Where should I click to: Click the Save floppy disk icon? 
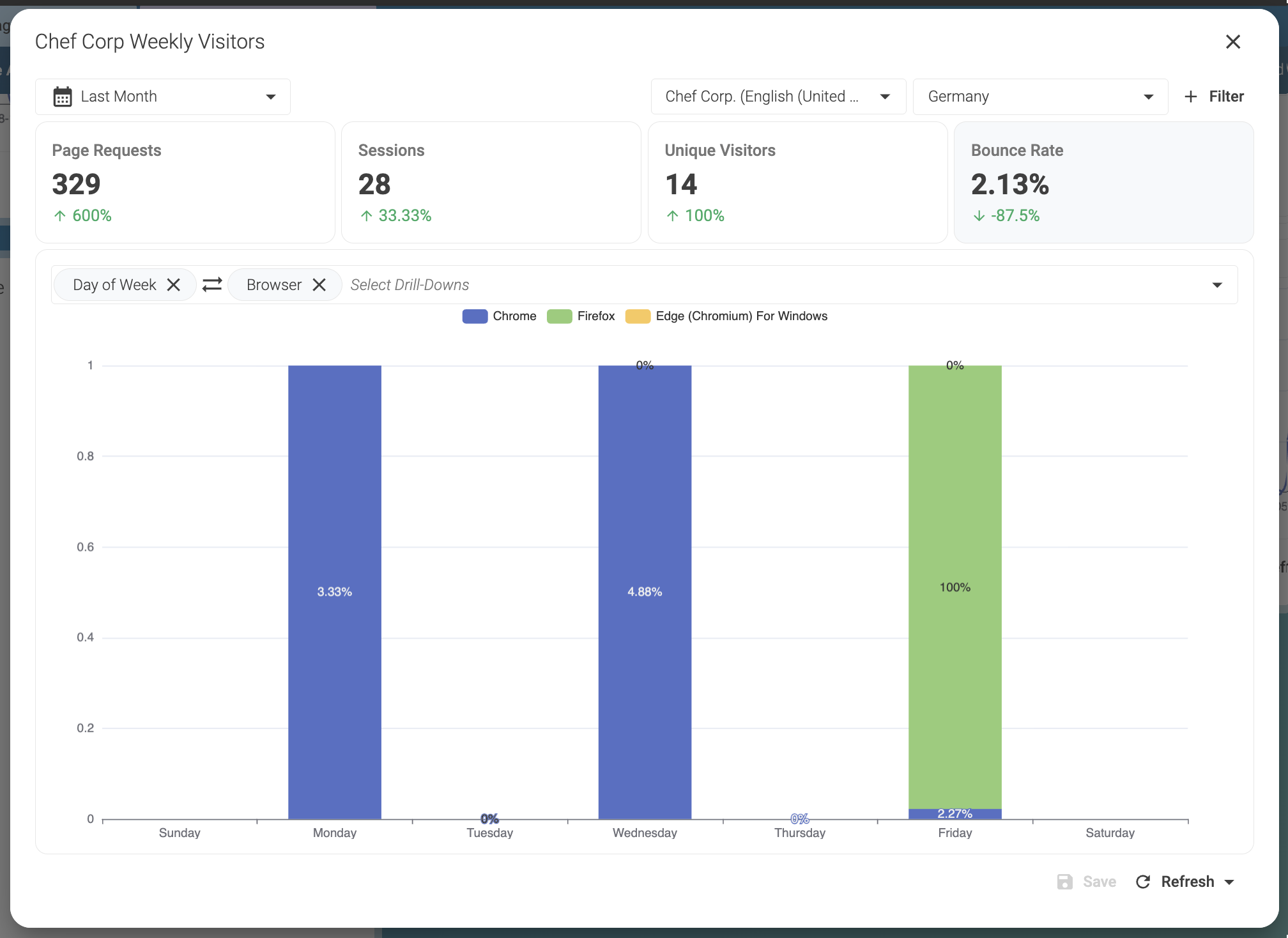pyautogui.click(x=1064, y=882)
